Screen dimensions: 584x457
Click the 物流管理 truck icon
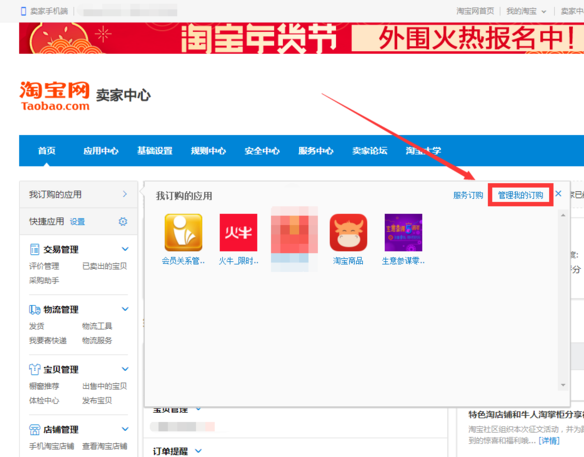[35, 310]
